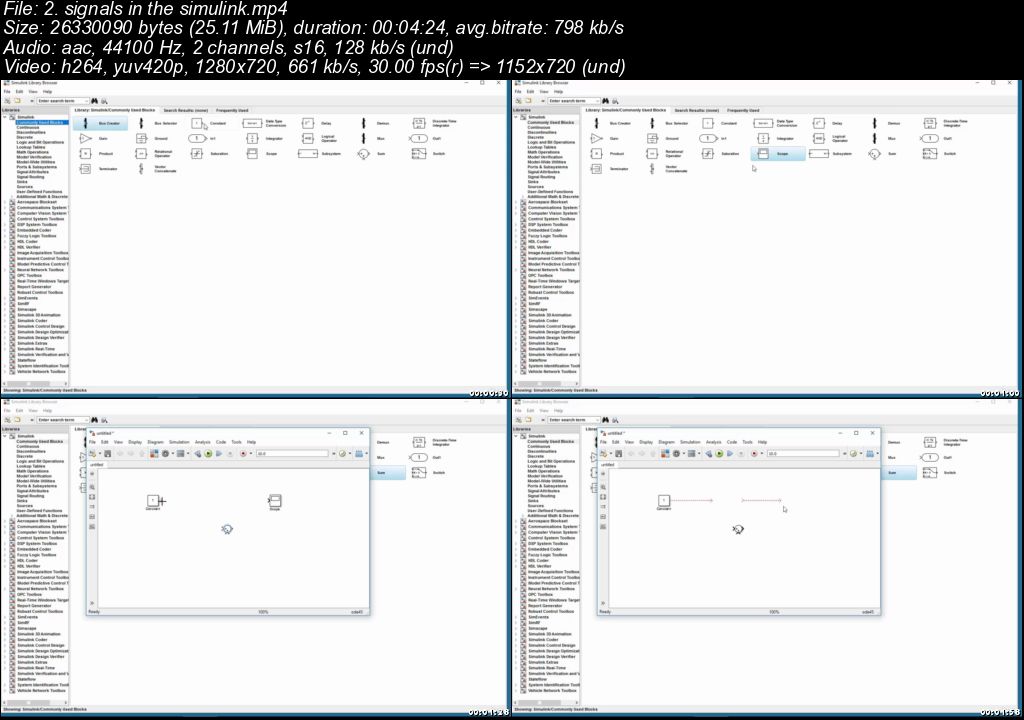Viewport: 1024px width, 720px height.
Task: Select Simscape library in bottom-right tree
Action: pyautogui.click(x=538, y=629)
